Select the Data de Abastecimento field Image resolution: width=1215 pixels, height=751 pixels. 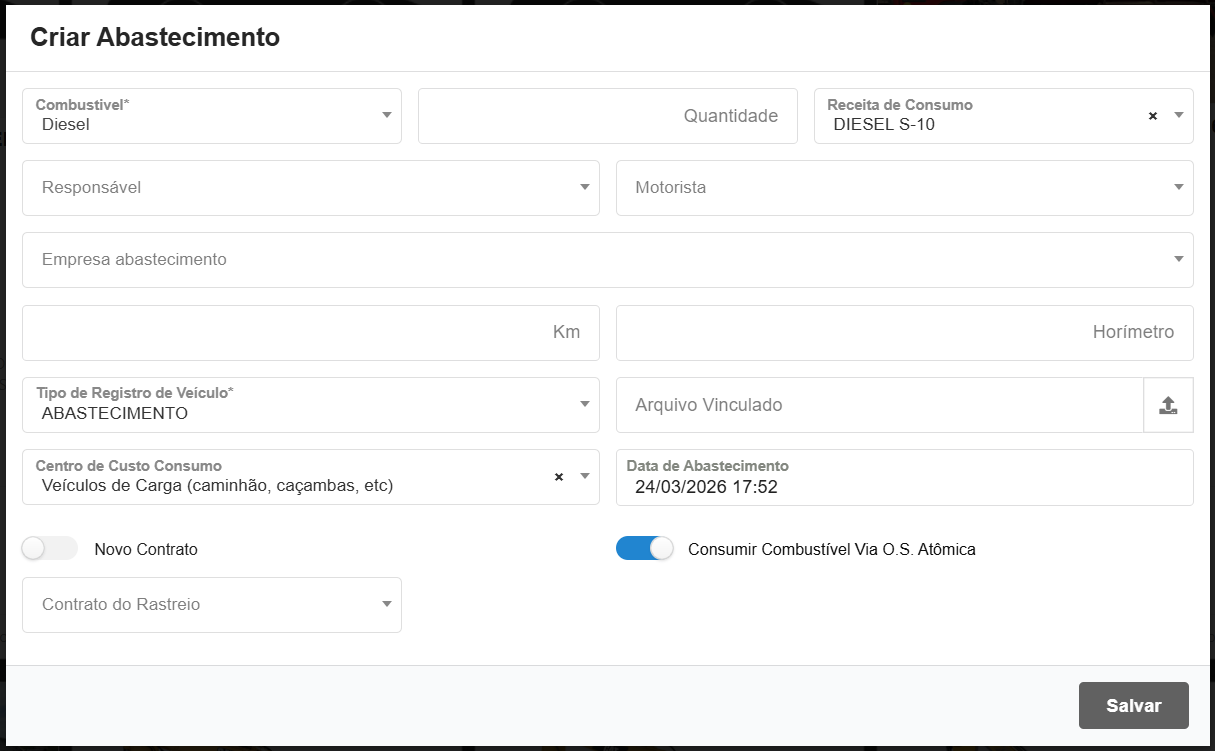[904, 487]
